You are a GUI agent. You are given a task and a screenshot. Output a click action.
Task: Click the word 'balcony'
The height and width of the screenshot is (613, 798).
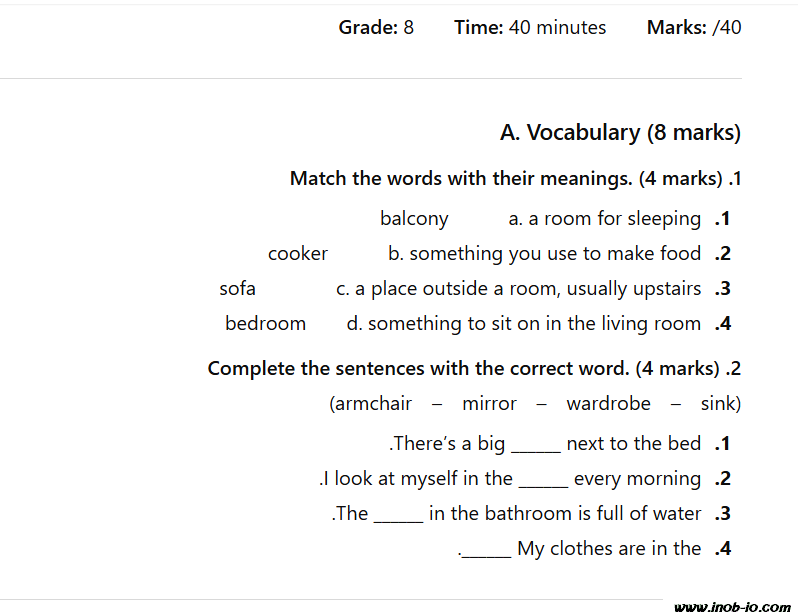point(414,219)
